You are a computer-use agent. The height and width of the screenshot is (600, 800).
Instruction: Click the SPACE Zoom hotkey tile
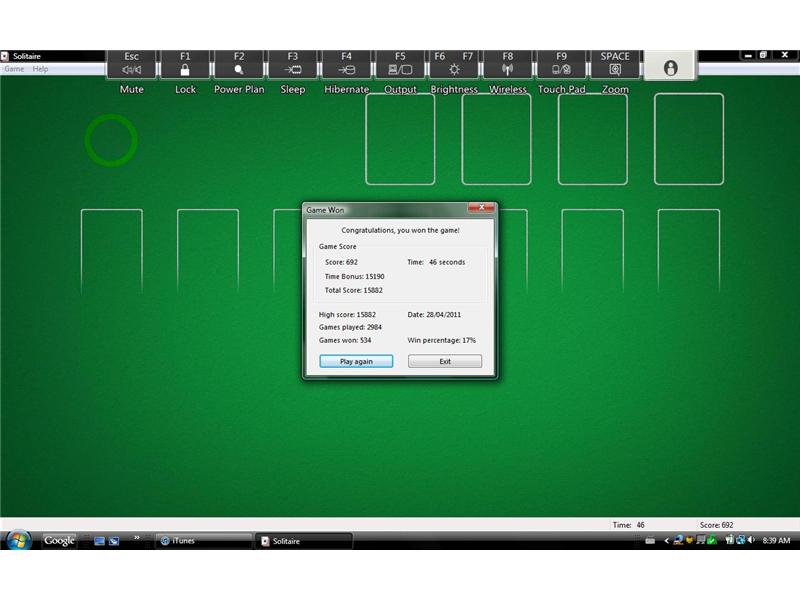coord(615,64)
